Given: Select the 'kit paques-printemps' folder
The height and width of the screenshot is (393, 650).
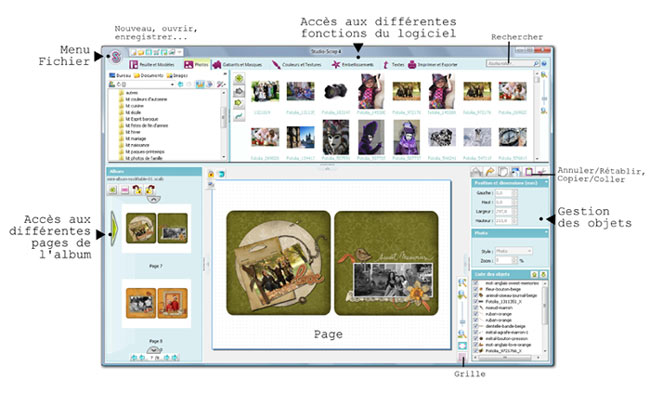Looking at the screenshot, I should tap(141, 152).
